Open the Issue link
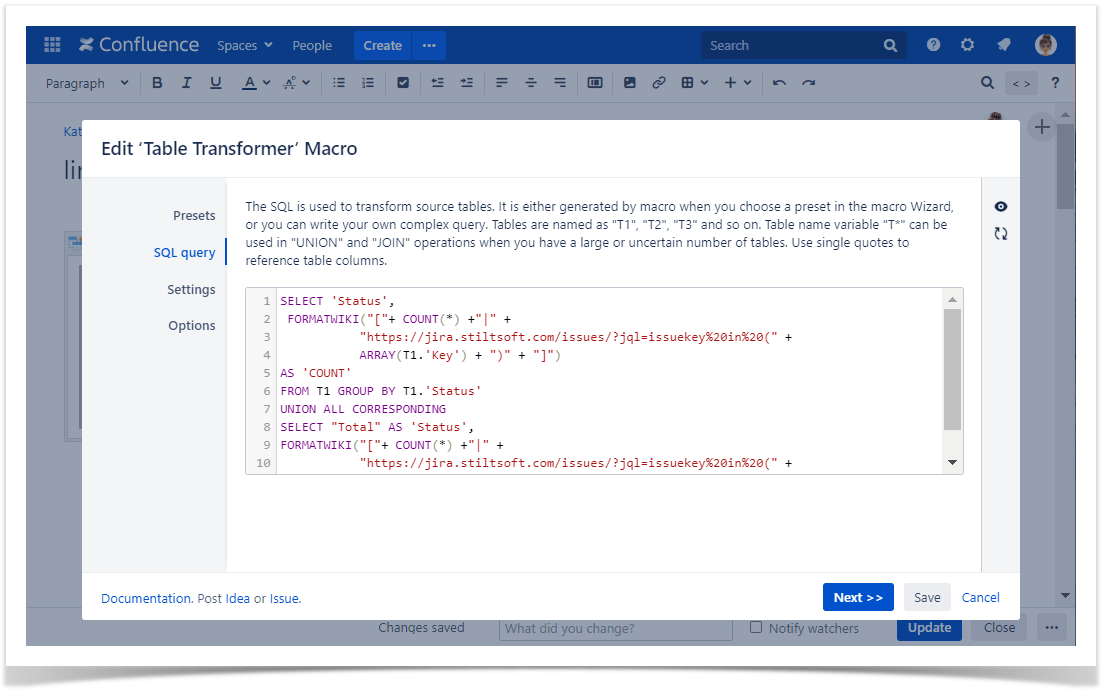Image resolution: width=1110 pixels, height=695 pixels. tap(284, 599)
